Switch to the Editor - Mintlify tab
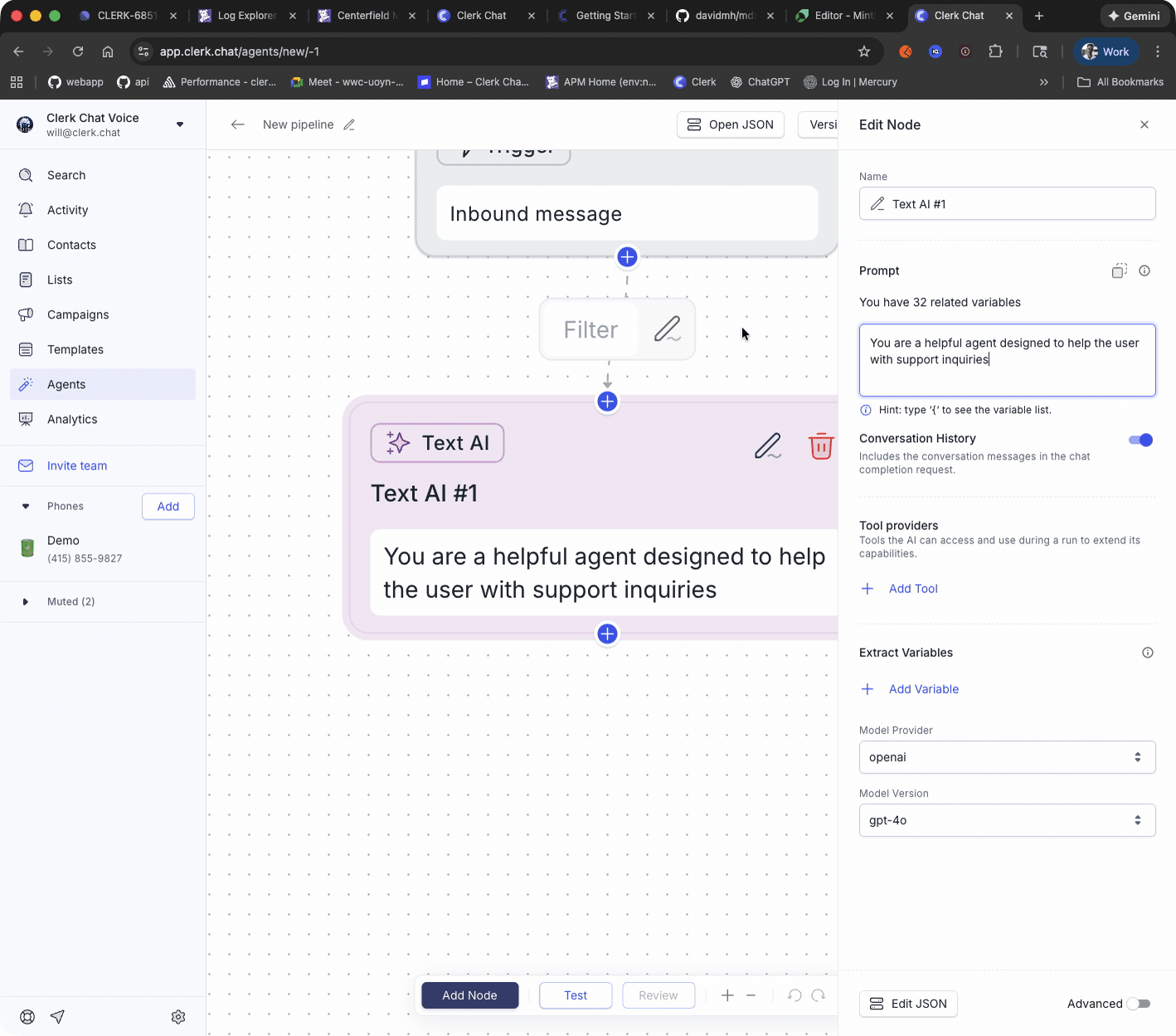Screen dimensions: 1176x1036 coord(843,16)
